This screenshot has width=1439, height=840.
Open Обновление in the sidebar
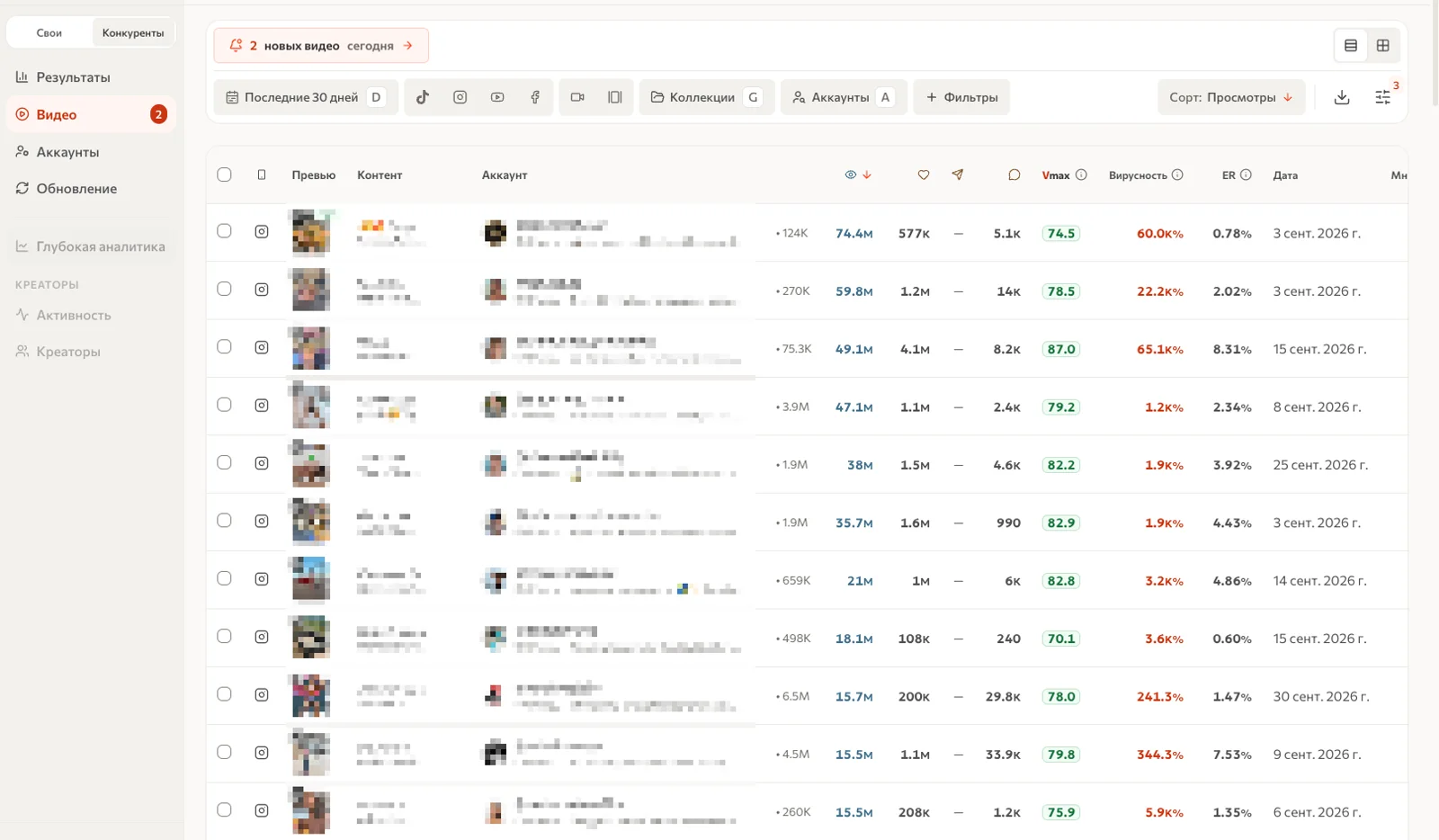(91, 189)
